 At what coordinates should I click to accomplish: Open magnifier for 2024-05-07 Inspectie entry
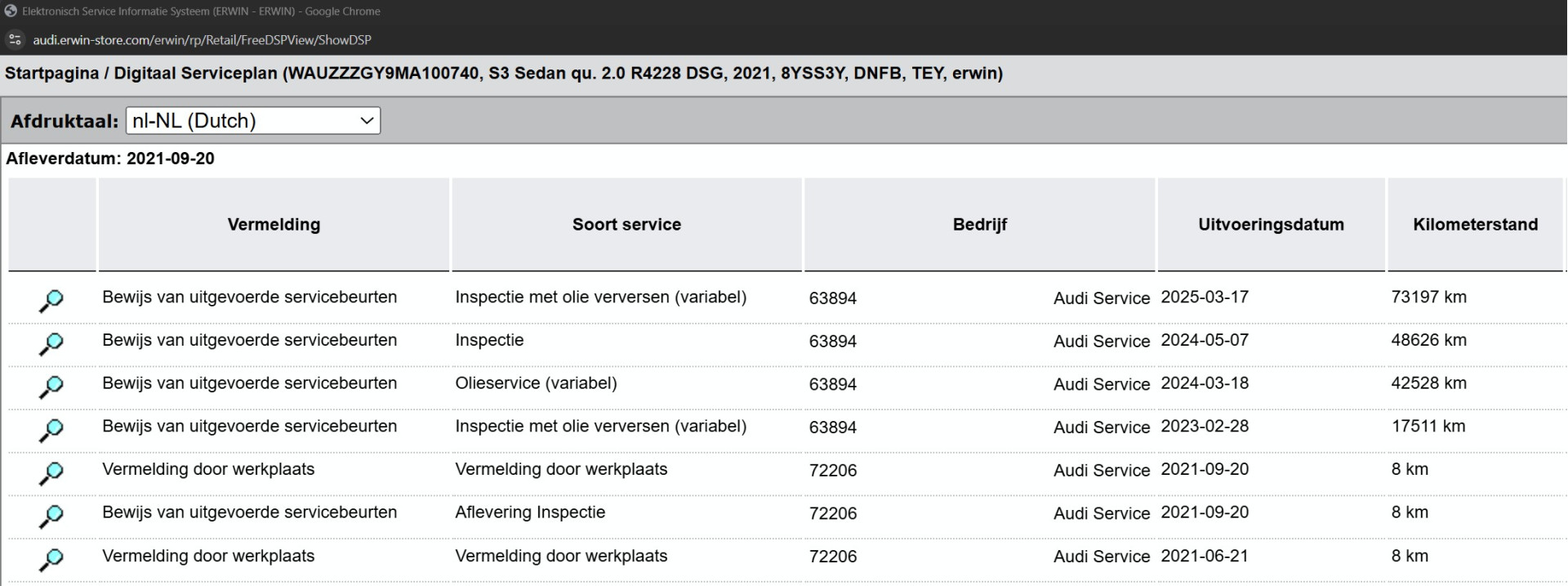point(51,344)
